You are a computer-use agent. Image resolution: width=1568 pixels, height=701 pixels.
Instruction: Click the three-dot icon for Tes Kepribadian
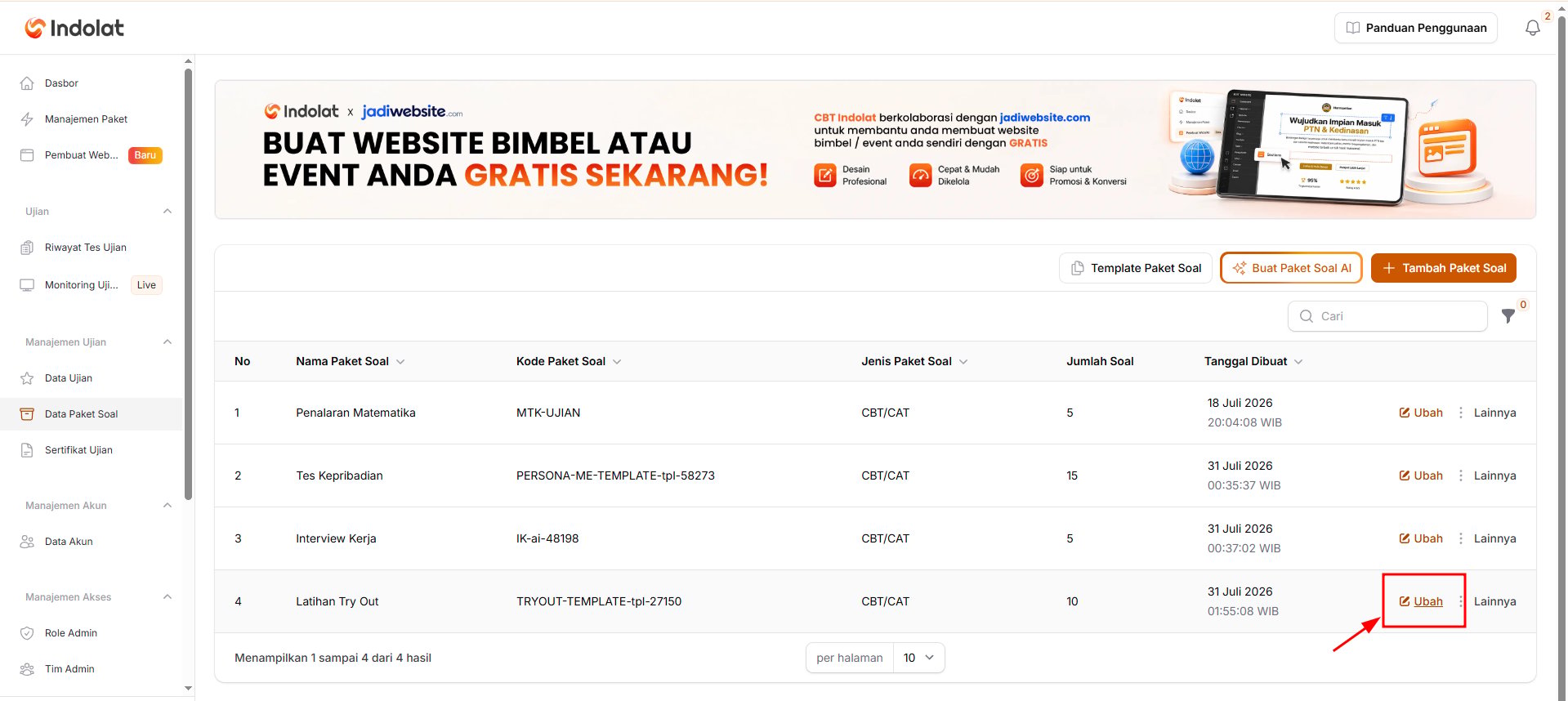[1461, 476]
